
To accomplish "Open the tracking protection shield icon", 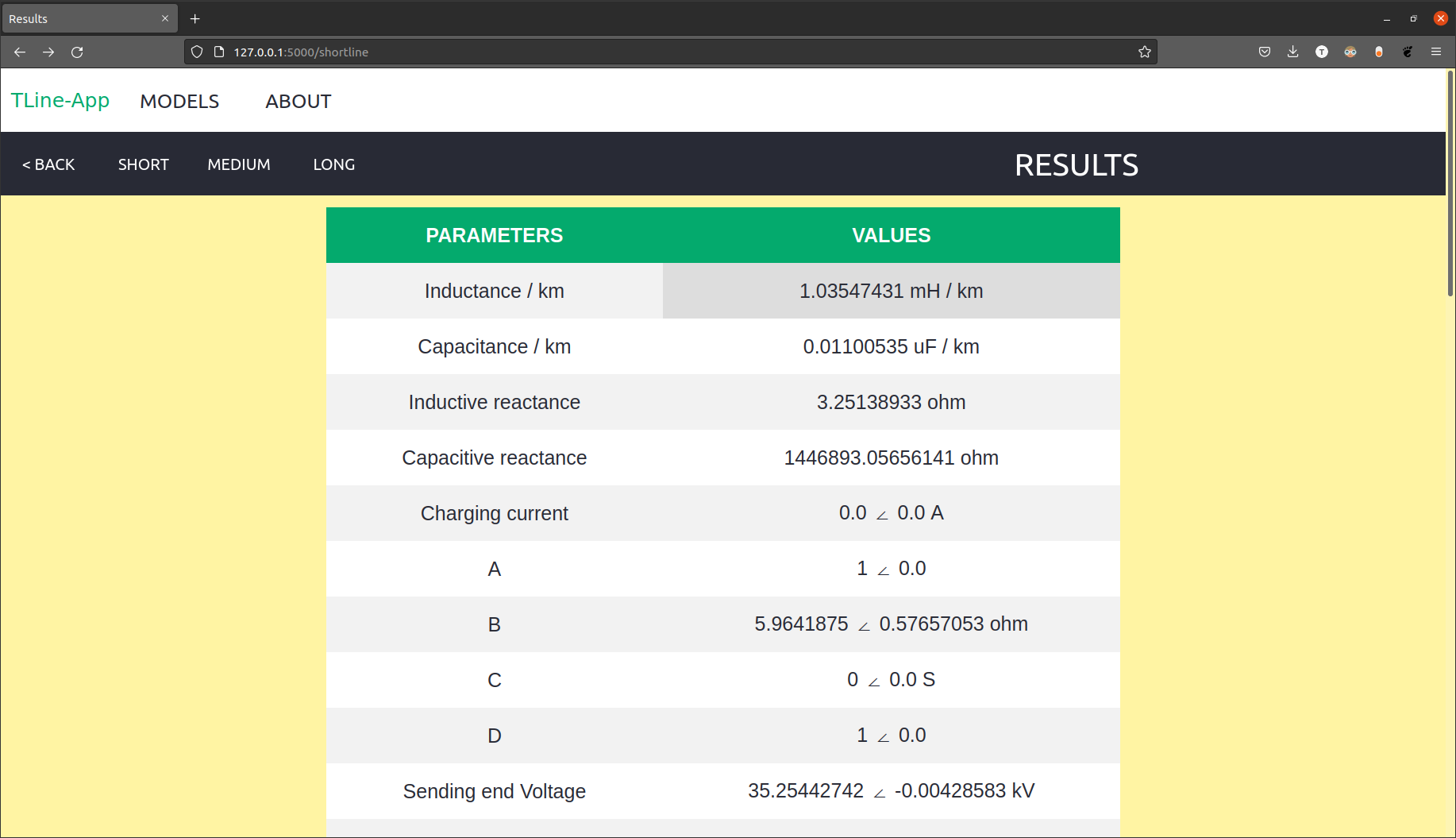I will click(x=197, y=52).
